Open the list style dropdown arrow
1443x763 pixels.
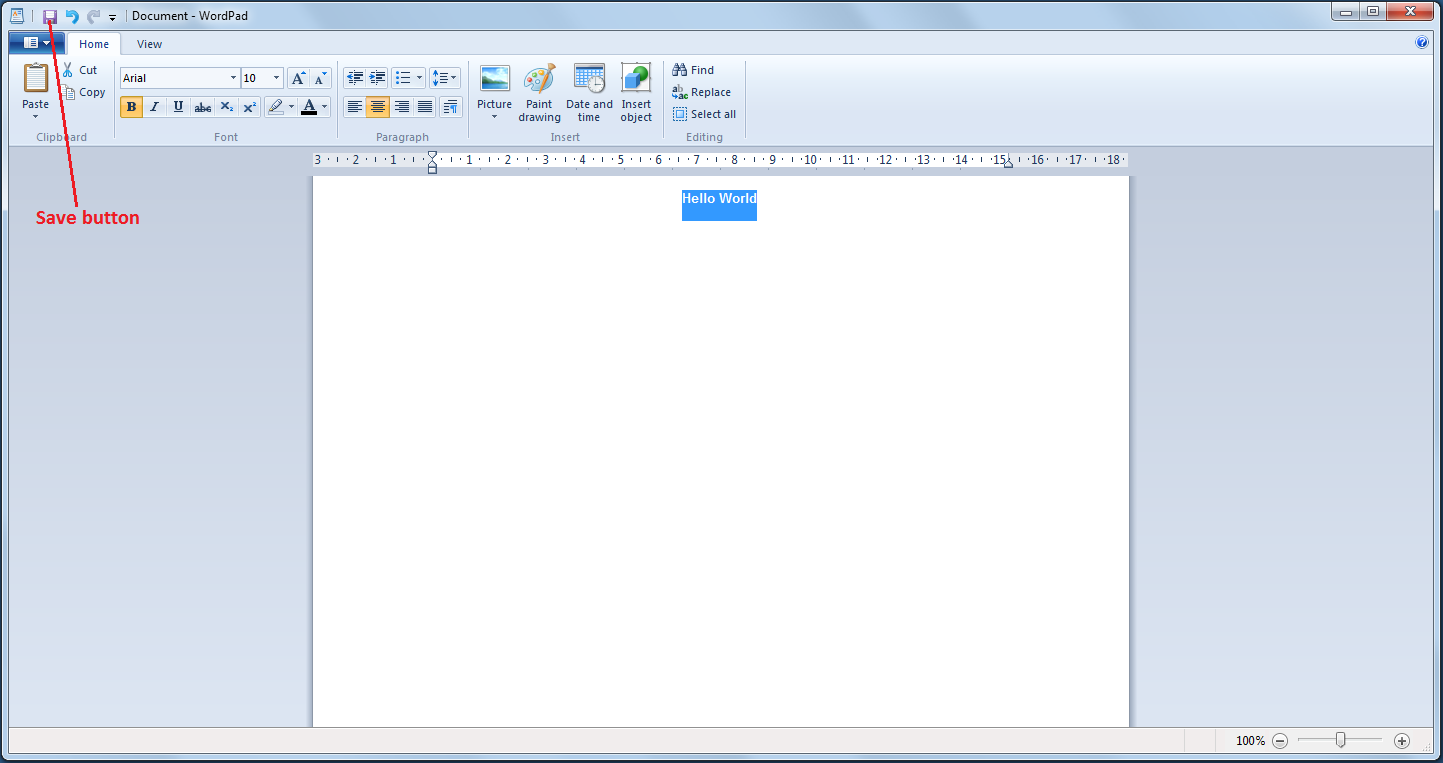click(x=420, y=78)
